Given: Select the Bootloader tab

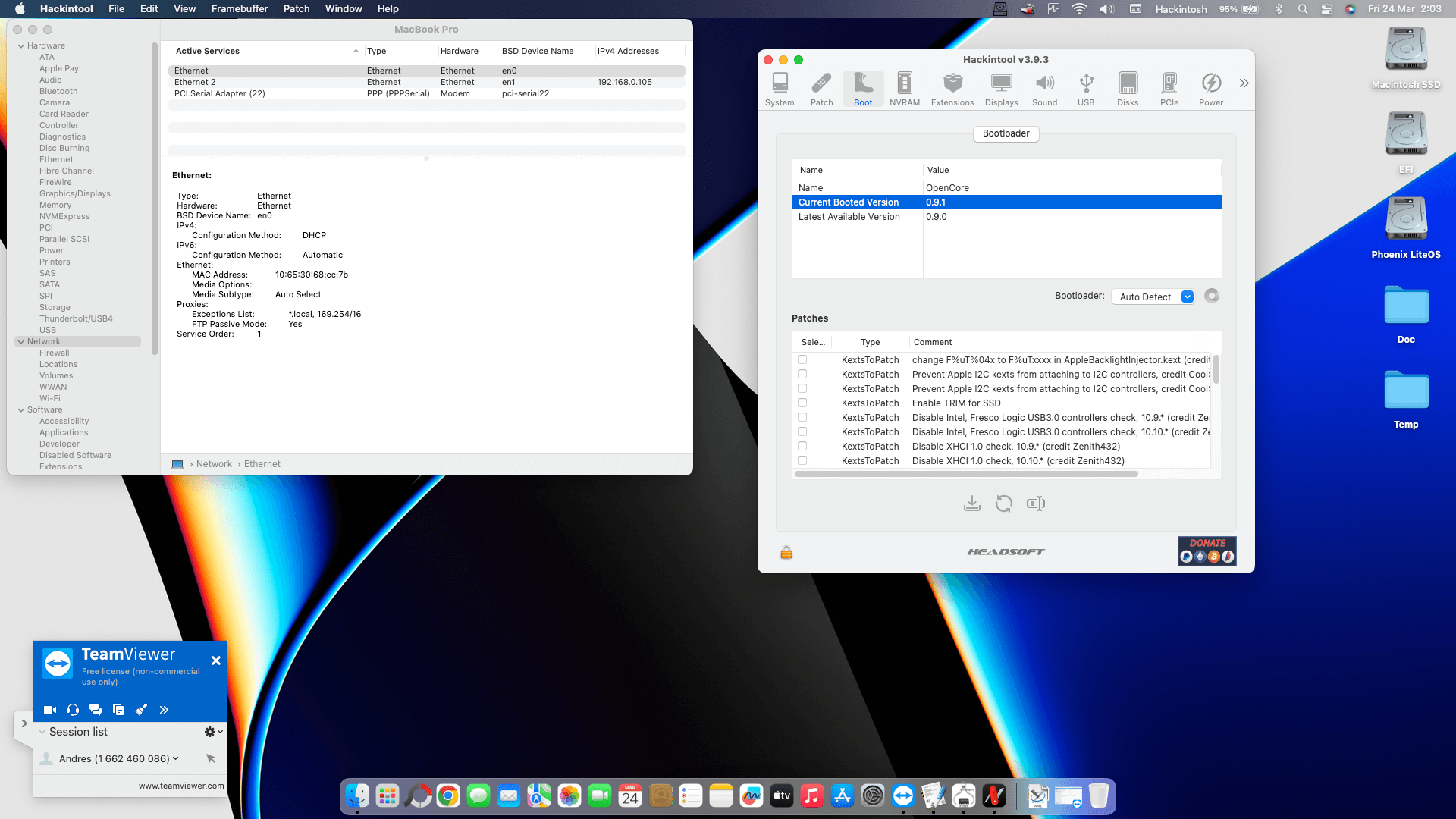Looking at the screenshot, I should coord(1006,133).
